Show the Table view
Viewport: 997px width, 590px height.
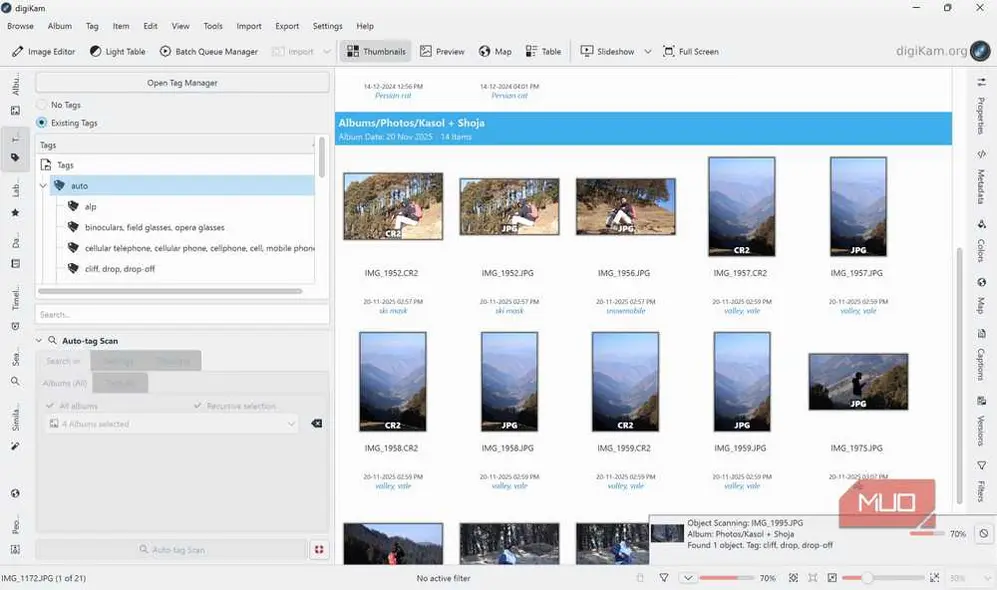tap(542, 51)
